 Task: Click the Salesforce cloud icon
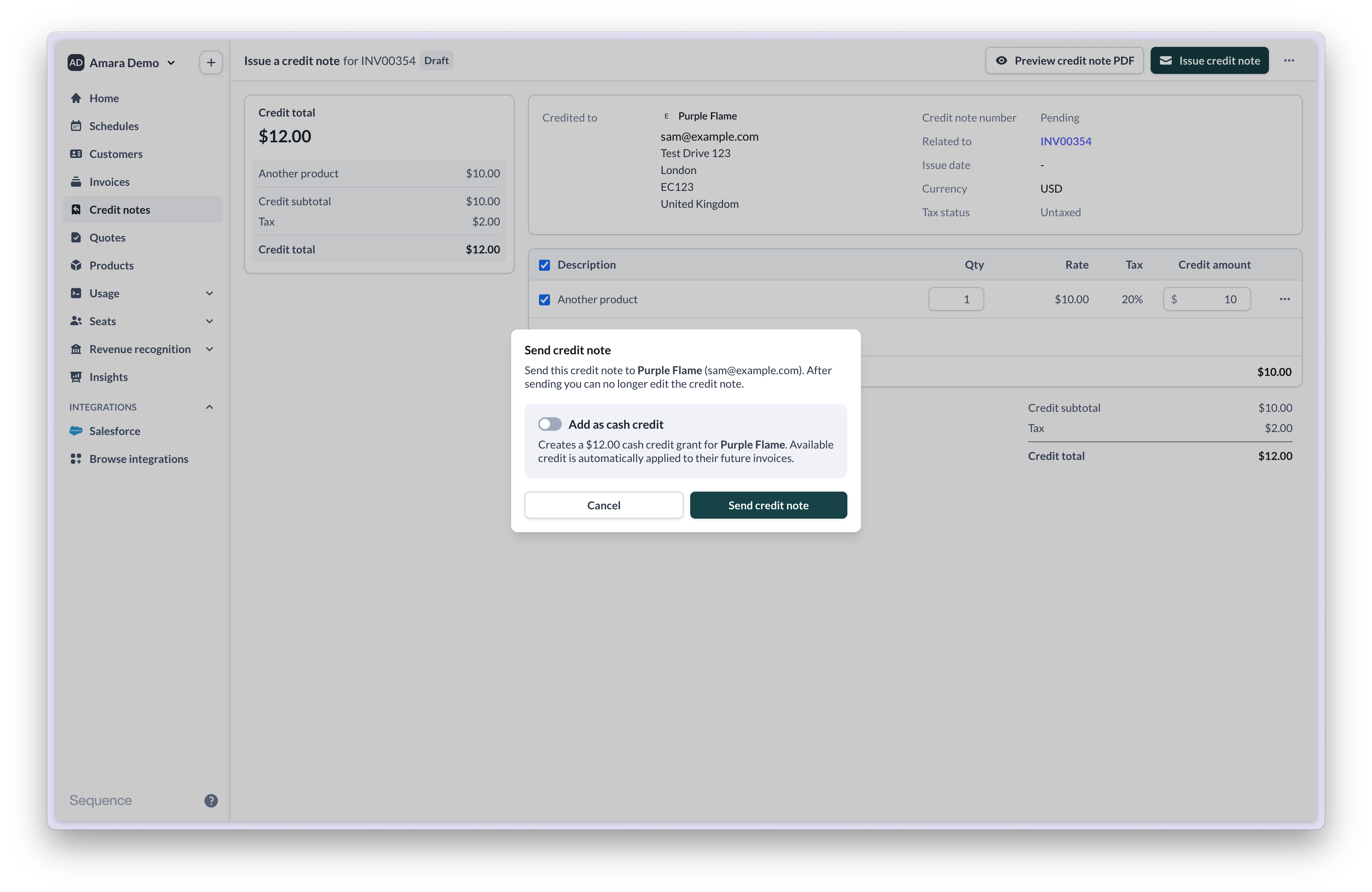tap(76, 431)
